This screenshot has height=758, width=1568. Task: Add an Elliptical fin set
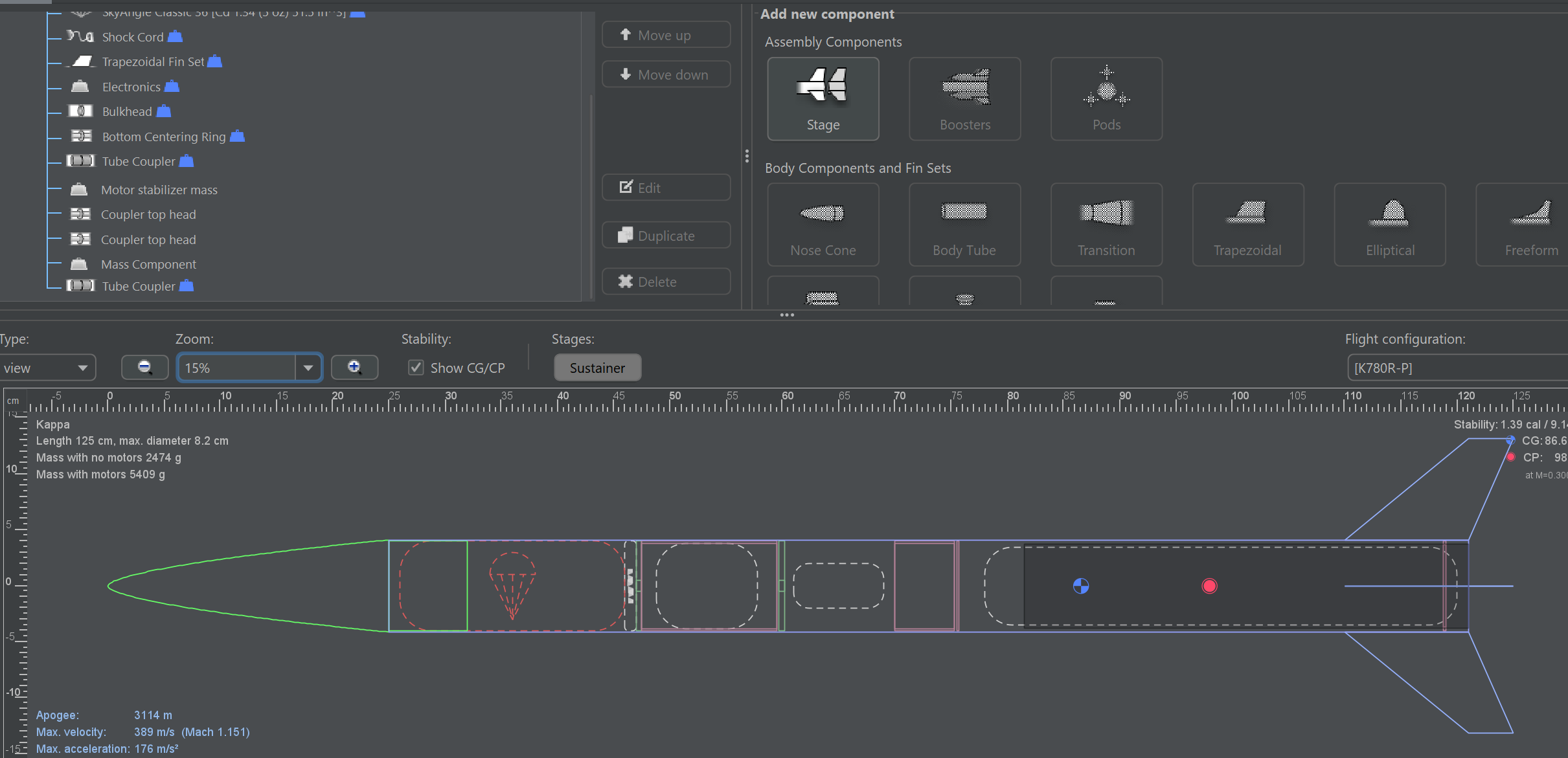click(x=1389, y=225)
